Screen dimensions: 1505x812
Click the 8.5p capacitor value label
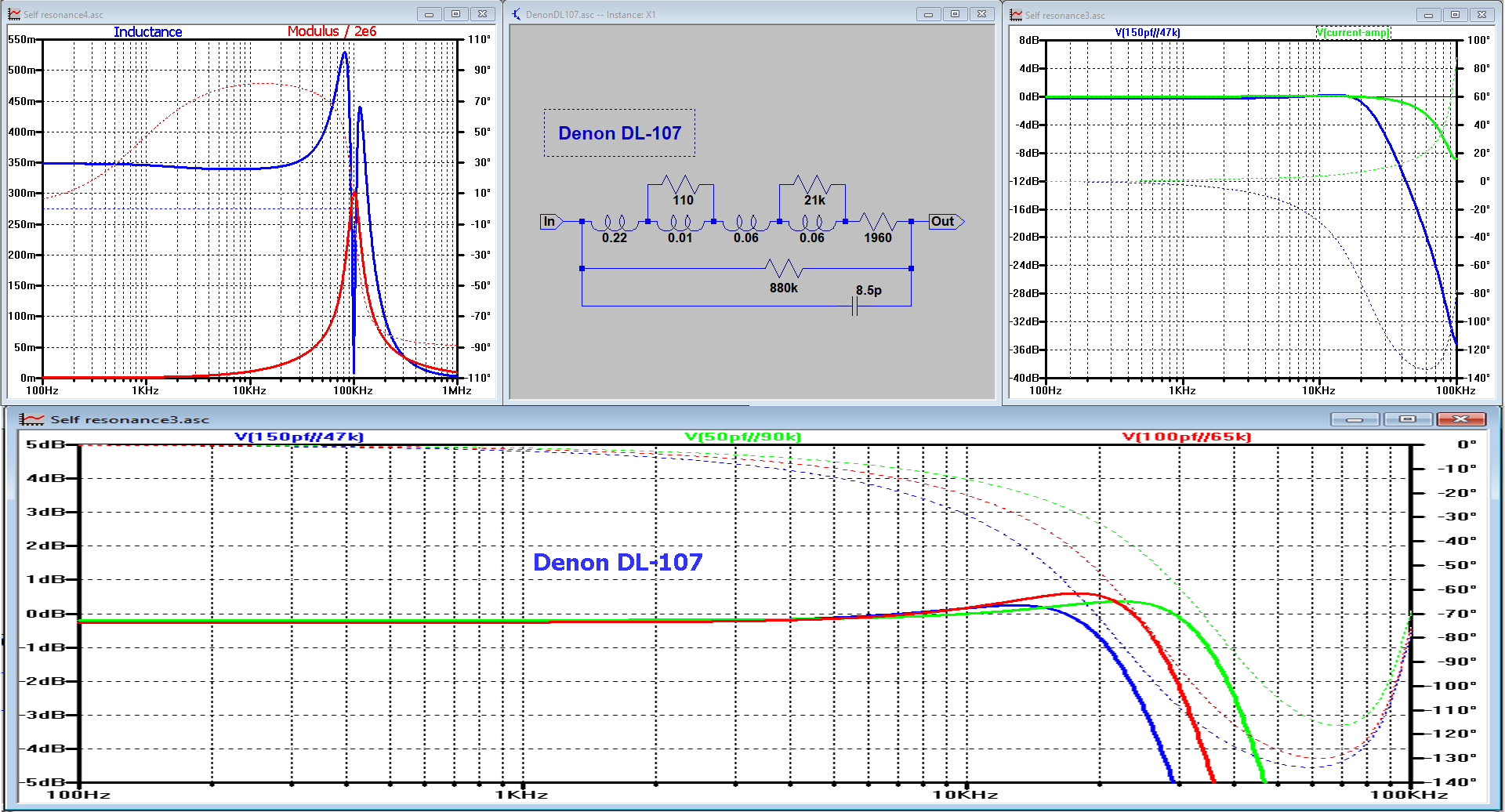(x=869, y=291)
